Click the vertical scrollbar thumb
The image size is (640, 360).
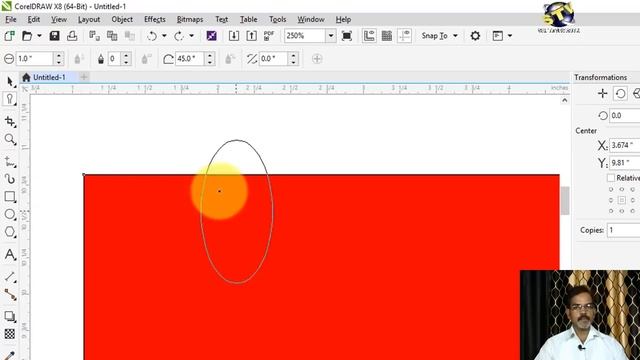click(565, 200)
